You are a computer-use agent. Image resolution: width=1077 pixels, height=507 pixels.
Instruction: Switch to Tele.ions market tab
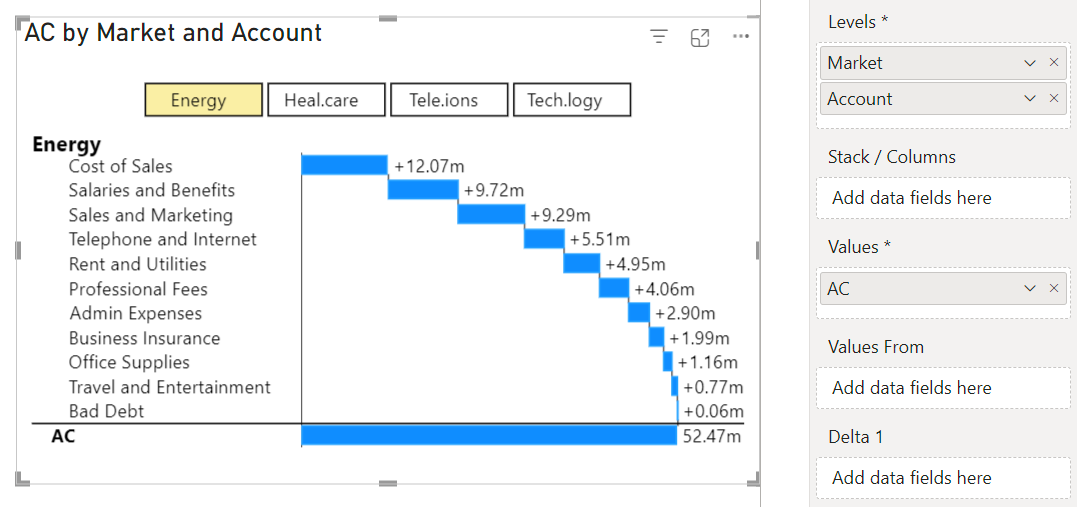coord(449,100)
